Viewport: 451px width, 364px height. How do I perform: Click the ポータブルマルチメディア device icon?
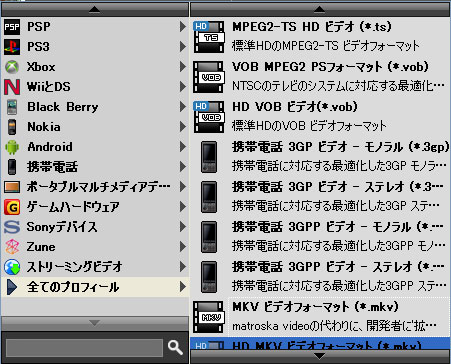tap(12, 187)
